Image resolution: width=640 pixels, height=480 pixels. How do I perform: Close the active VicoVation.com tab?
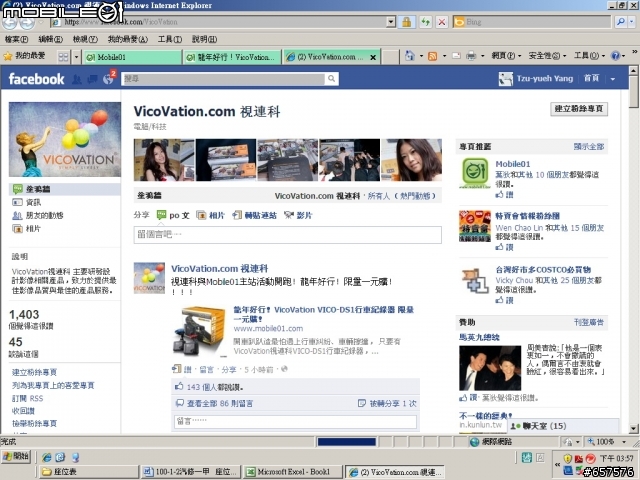tap(373, 58)
